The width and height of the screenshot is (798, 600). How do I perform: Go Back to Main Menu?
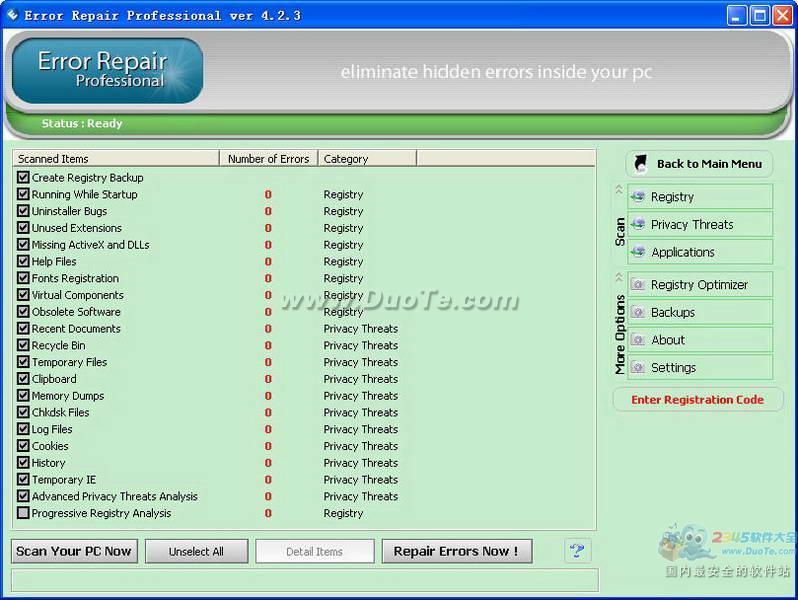699,164
